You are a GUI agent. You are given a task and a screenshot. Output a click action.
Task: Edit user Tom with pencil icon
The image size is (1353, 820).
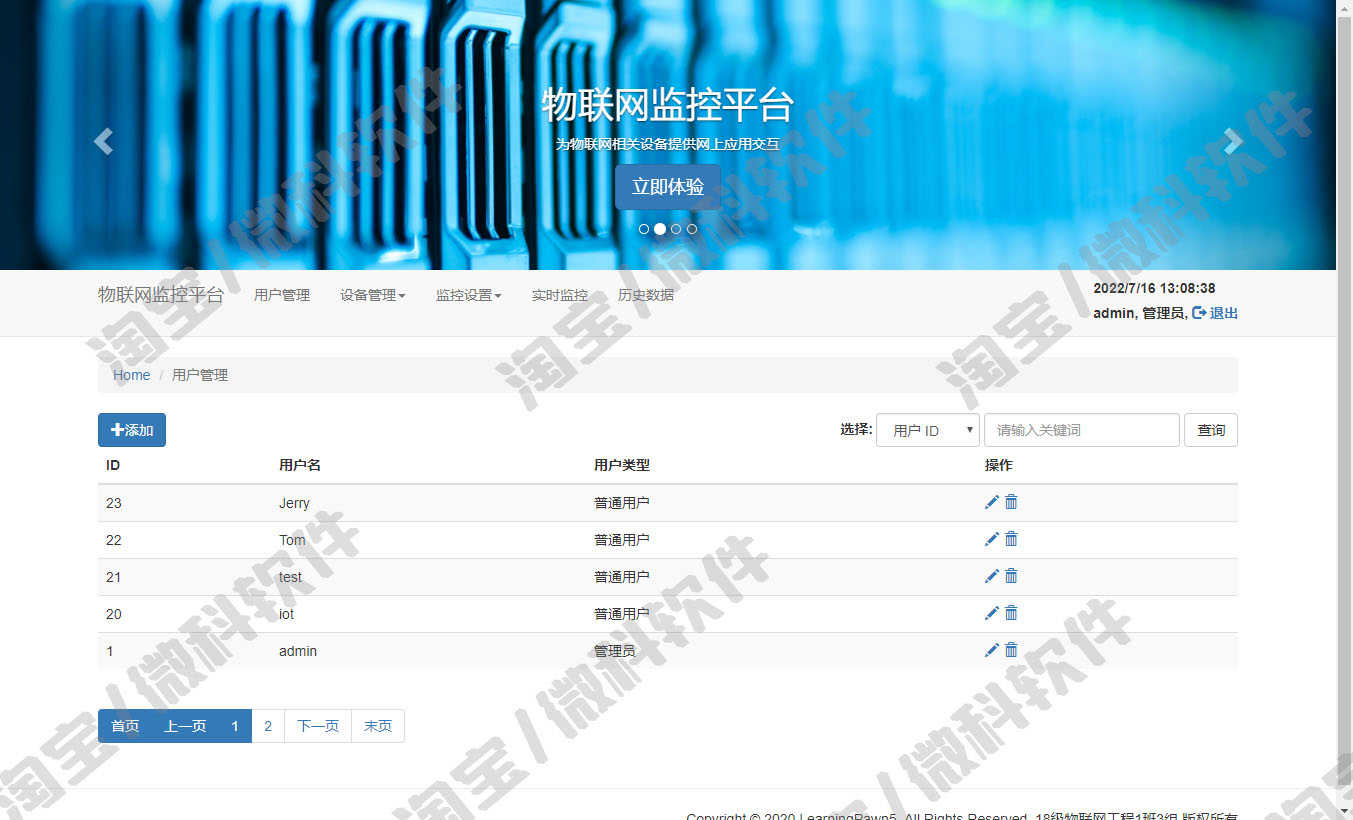coord(992,539)
